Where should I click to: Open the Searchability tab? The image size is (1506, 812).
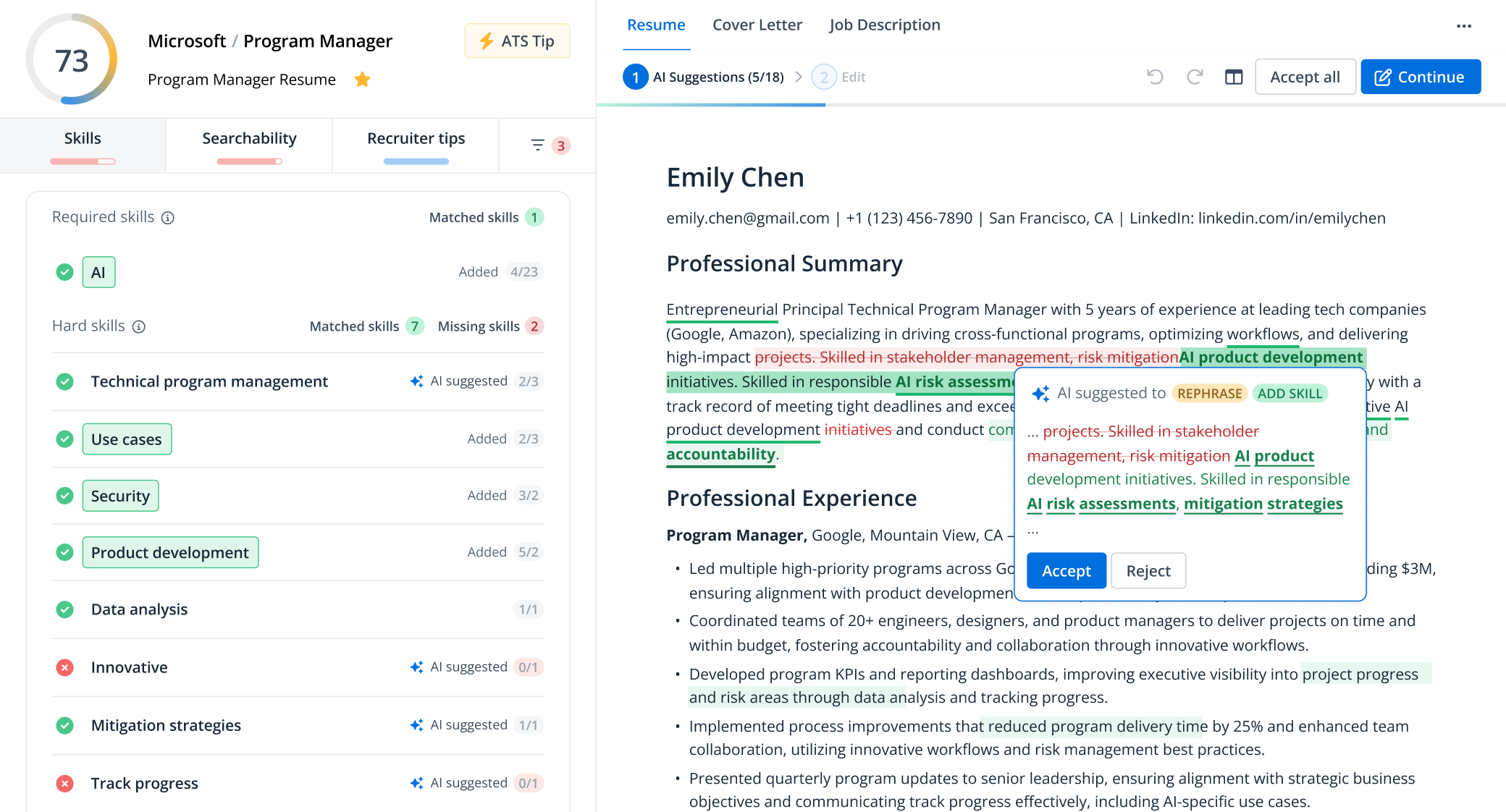[249, 138]
